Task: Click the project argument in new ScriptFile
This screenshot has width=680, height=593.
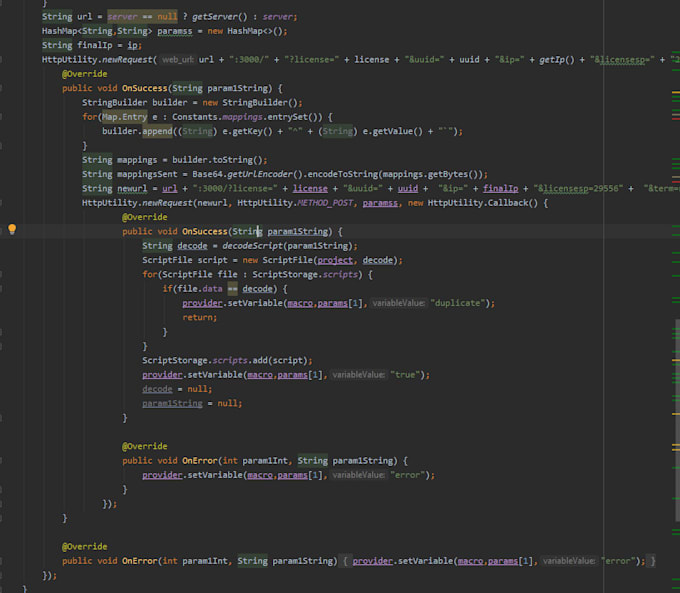Action: tap(335, 260)
